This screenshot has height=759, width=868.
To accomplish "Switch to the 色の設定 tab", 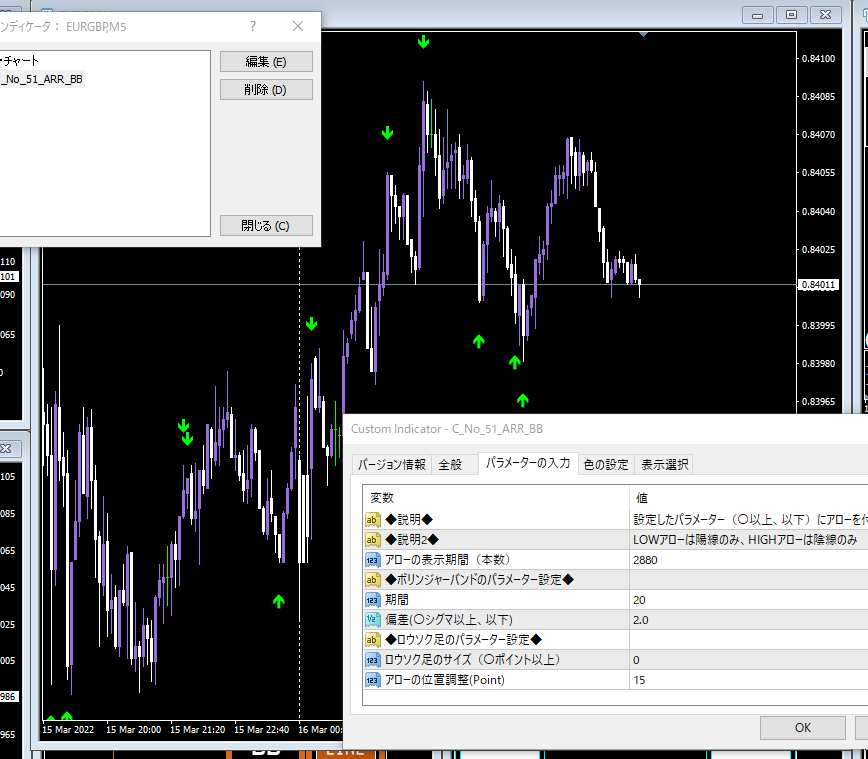I will (x=606, y=464).
